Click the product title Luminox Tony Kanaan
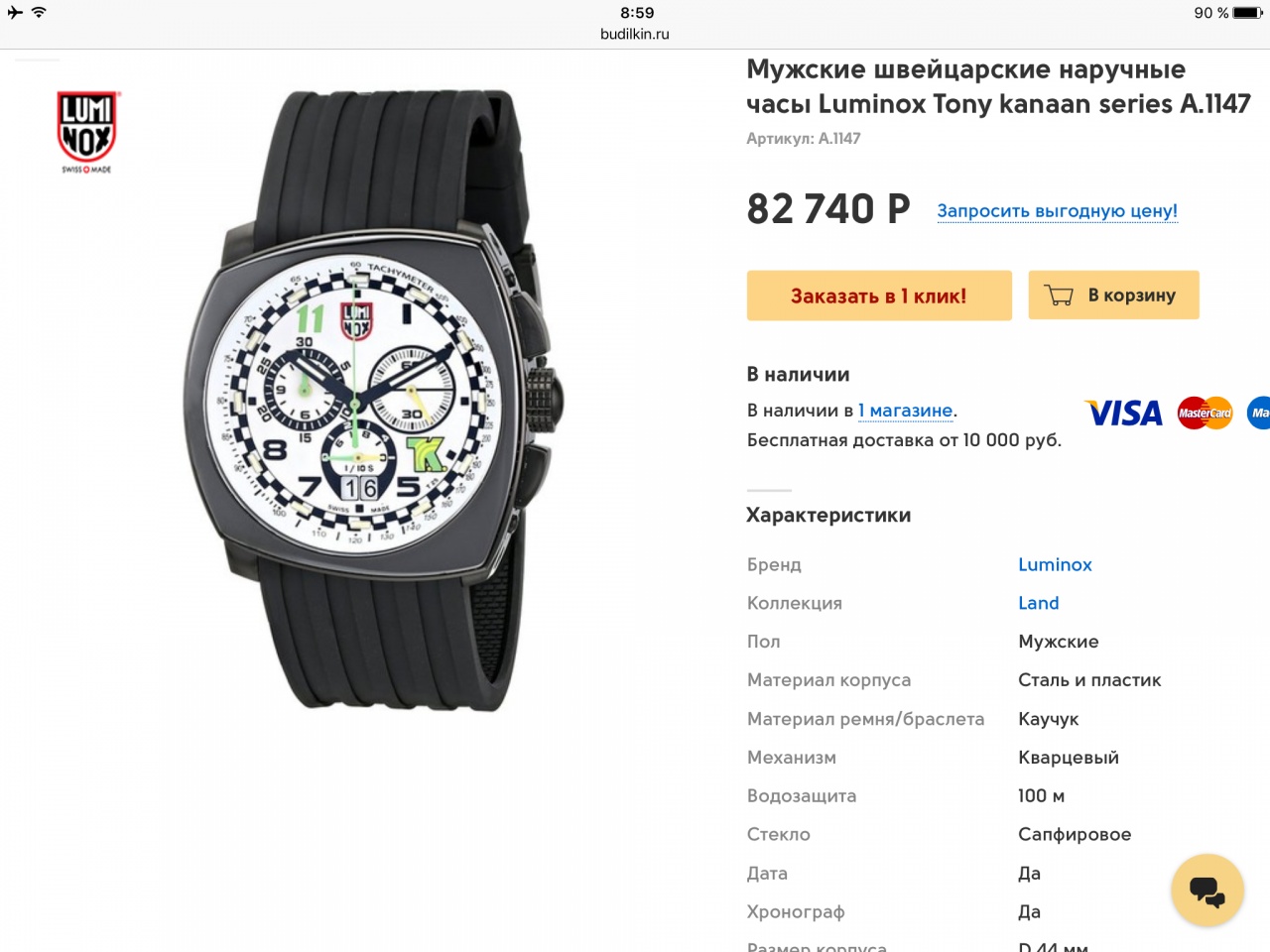The height and width of the screenshot is (952, 1270). [998, 86]
